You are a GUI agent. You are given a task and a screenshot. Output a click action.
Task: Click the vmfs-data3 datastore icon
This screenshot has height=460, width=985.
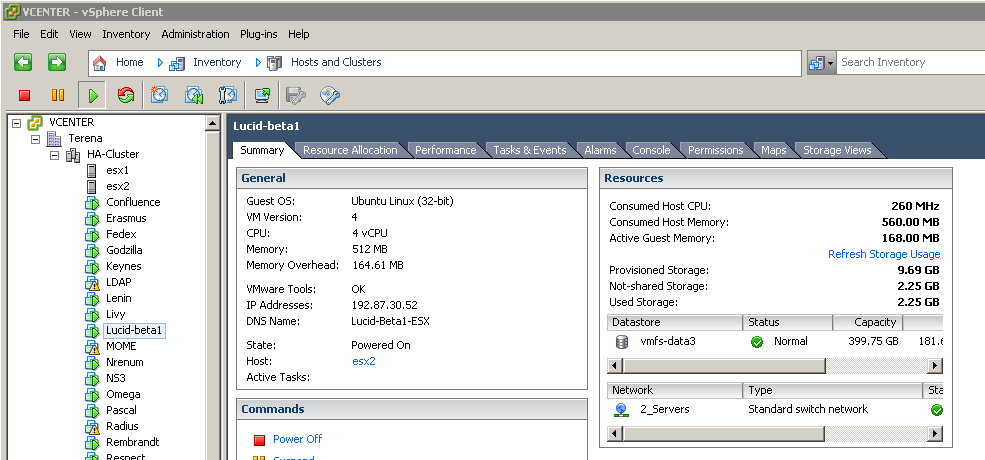[x=622, y=342]
